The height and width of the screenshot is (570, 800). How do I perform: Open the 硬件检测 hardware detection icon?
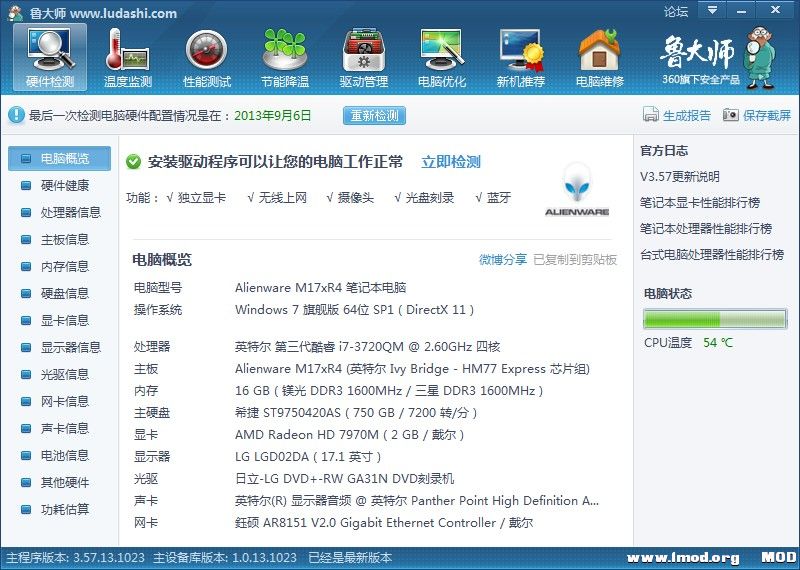tap(50, 57)
